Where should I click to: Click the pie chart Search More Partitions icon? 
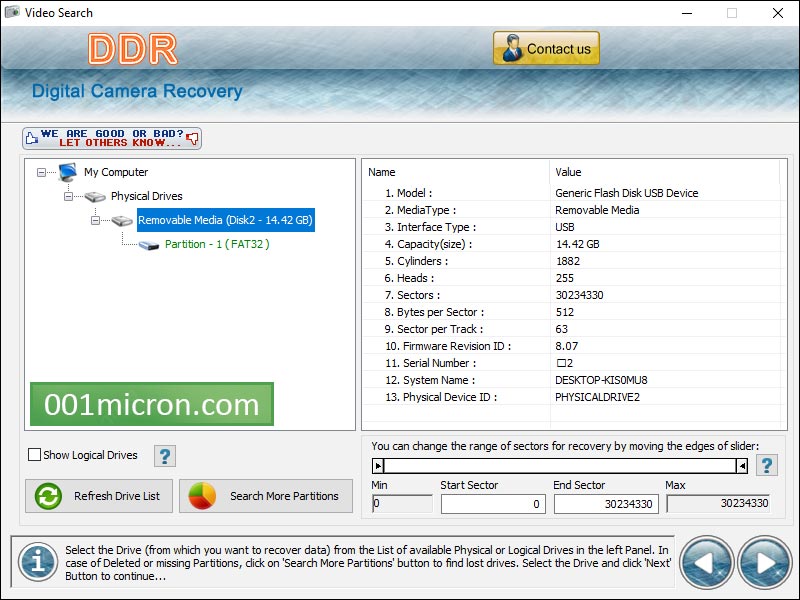click(203, 495)
